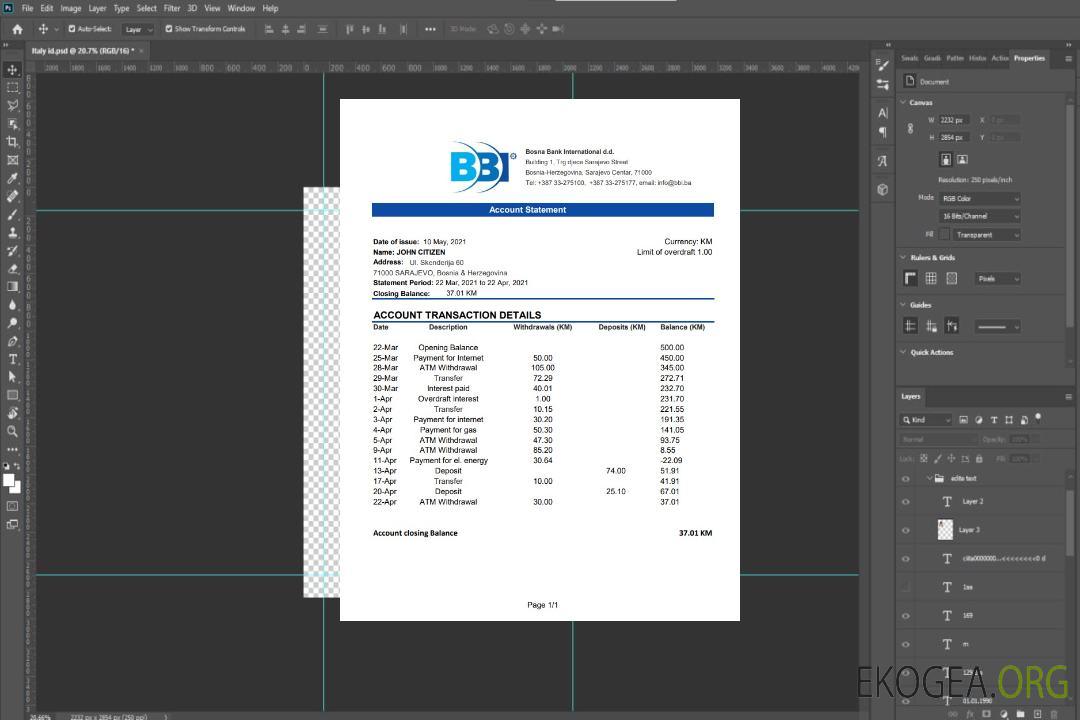Open the Transparent fill dropdown

[986, 235]
